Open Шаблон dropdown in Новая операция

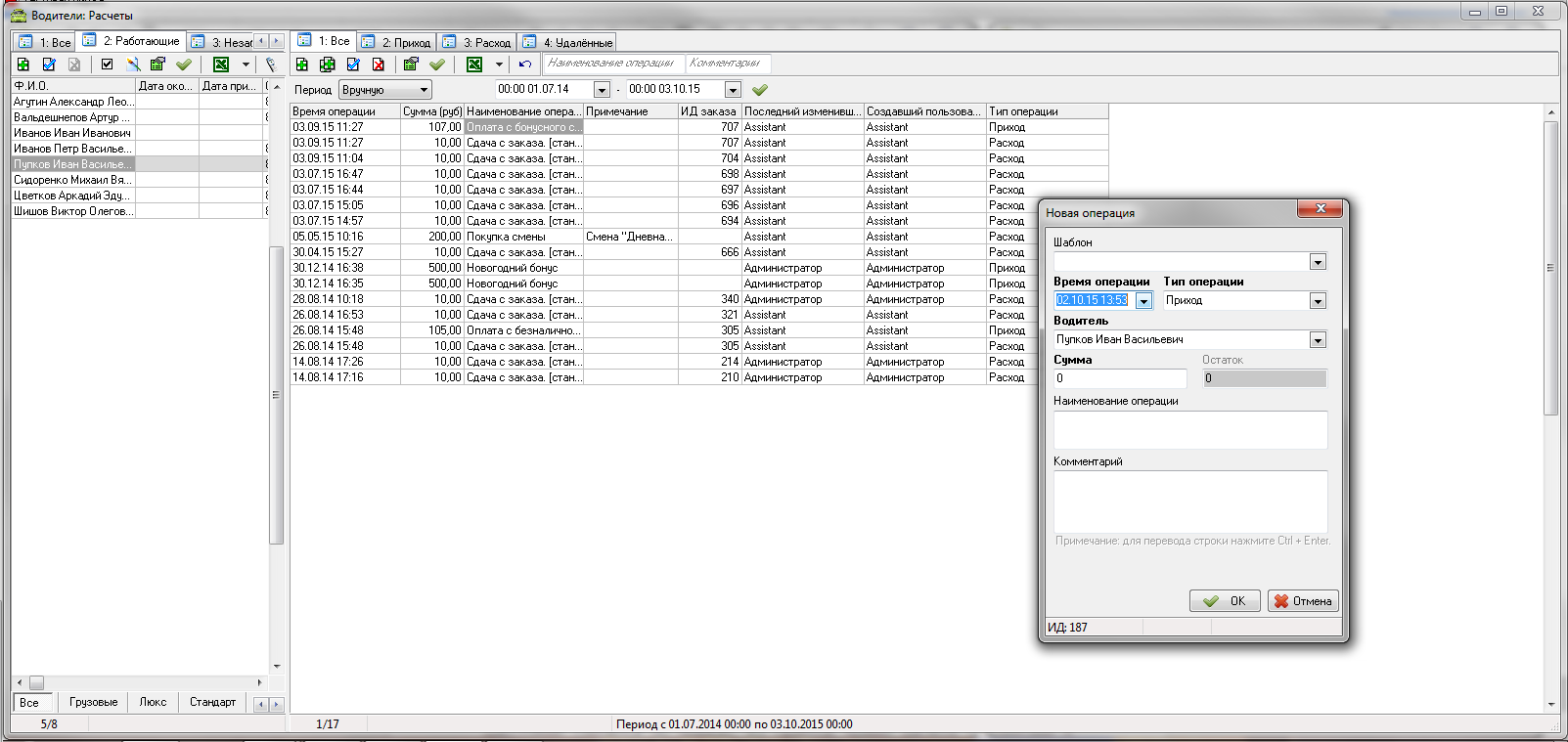point(1319,262)
